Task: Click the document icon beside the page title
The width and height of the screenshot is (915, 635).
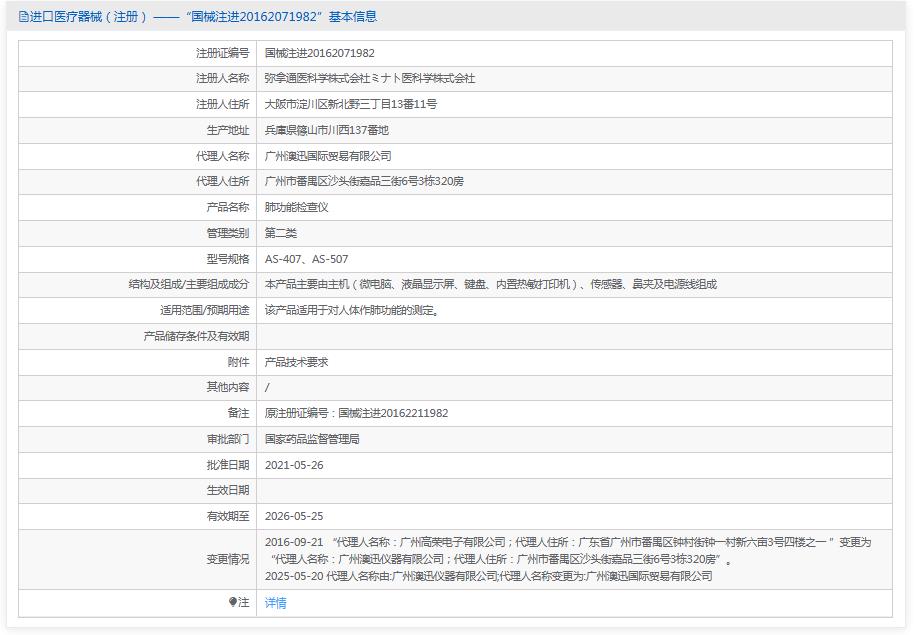Action: tap(24, 17)
